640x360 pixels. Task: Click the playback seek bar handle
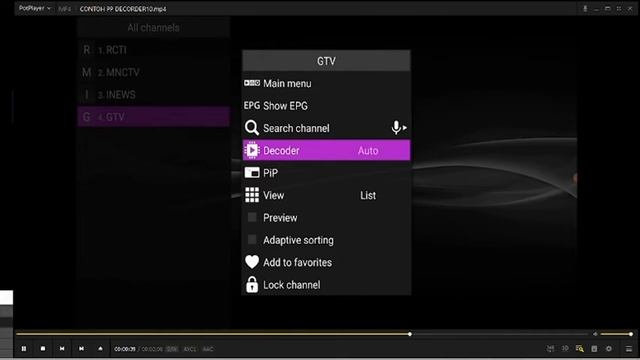[x=410, y=334]
